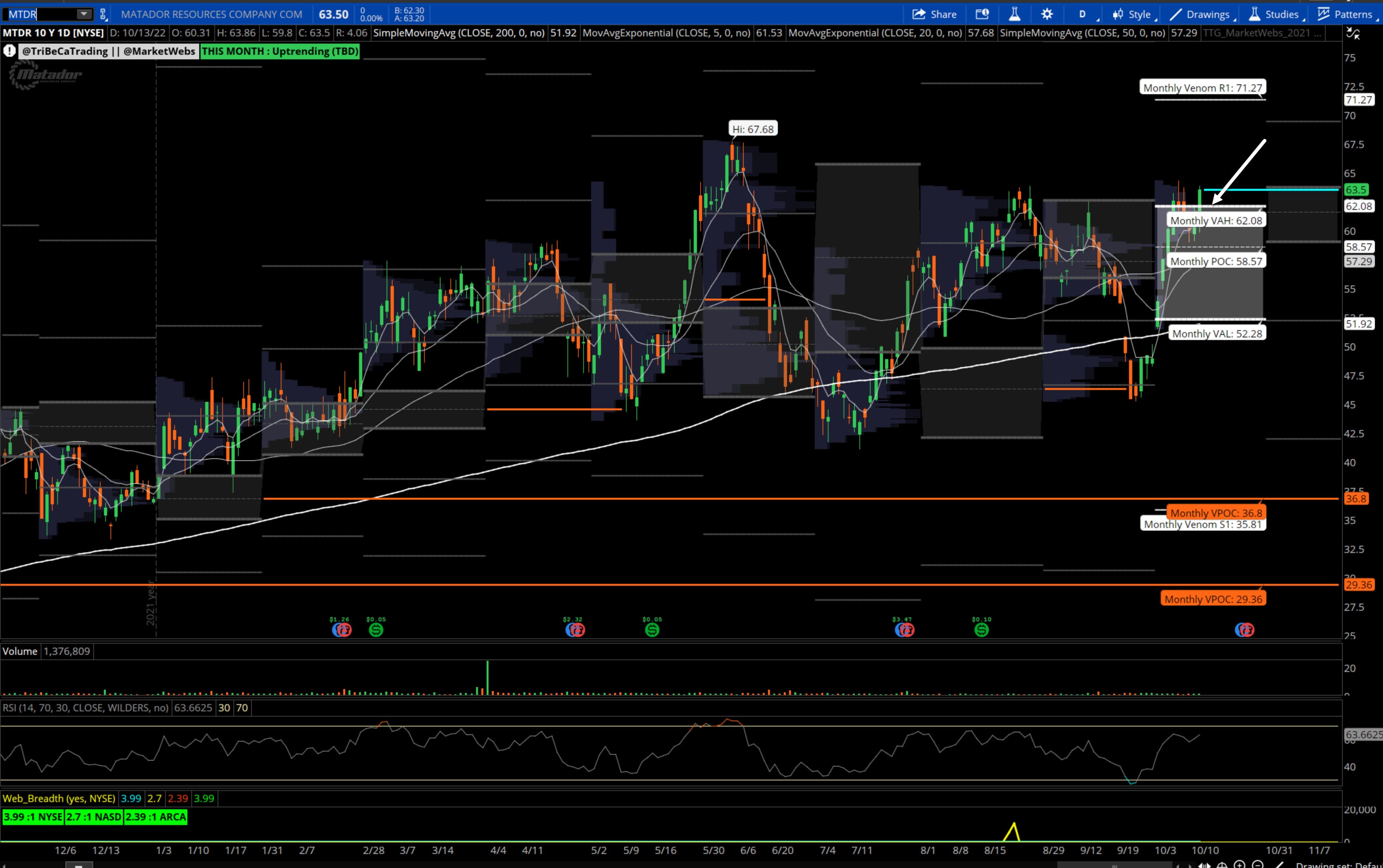Click the horizontal time axis scrollbar
Image resolution: width=1383 pixels, height=868 pixels.
[1114, 864]
